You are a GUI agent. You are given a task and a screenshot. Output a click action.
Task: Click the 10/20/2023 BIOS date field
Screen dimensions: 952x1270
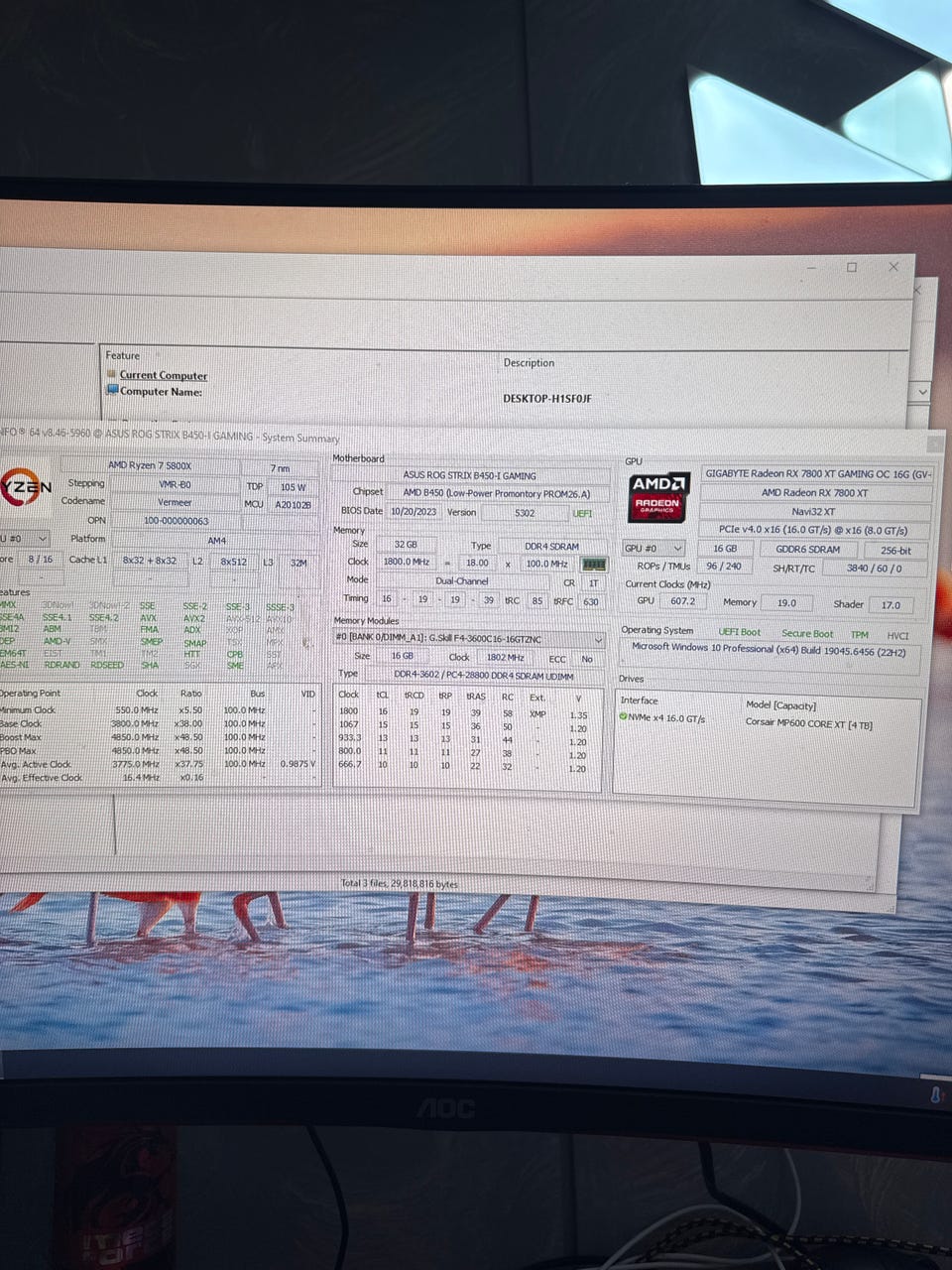click(x=414, y=512)
